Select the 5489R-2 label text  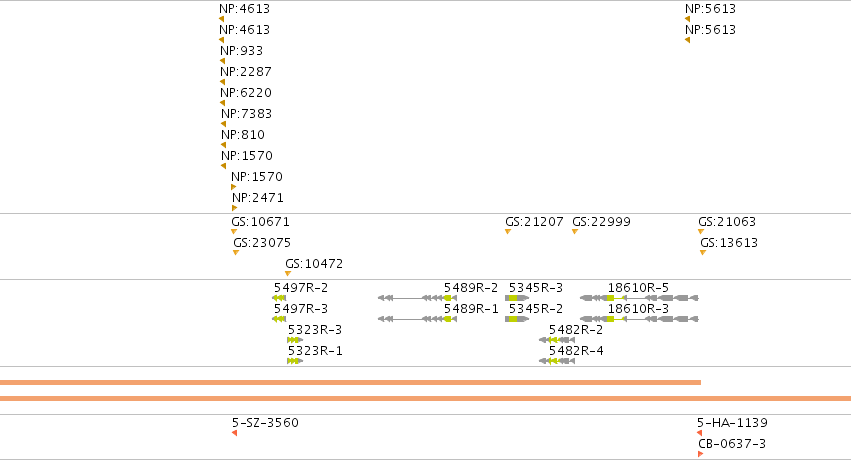click(471, 288)
